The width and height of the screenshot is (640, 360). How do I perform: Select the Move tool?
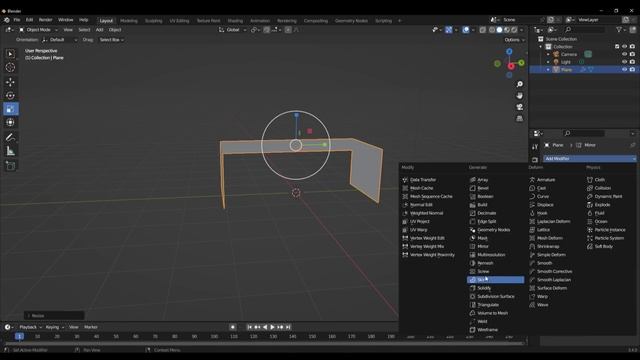click(x=10, y=82)
